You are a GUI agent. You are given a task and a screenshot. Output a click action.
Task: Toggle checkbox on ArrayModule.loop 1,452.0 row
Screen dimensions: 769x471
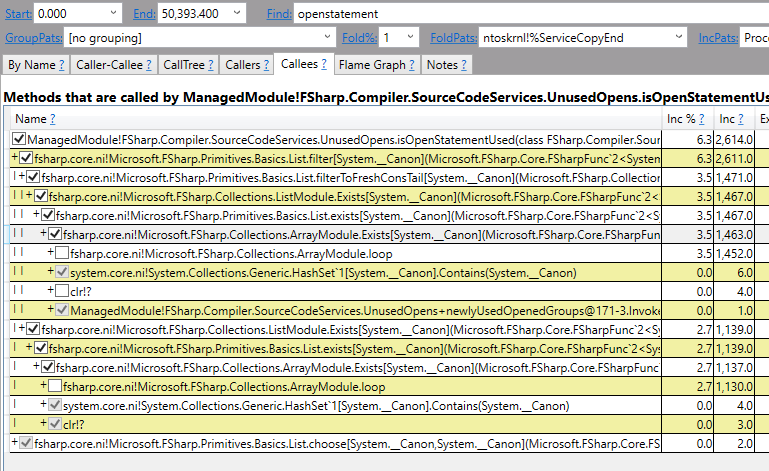pos(62,253)
